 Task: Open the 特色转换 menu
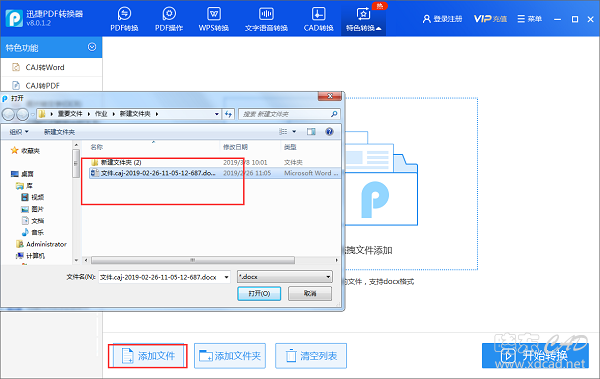tap(363, 19)
